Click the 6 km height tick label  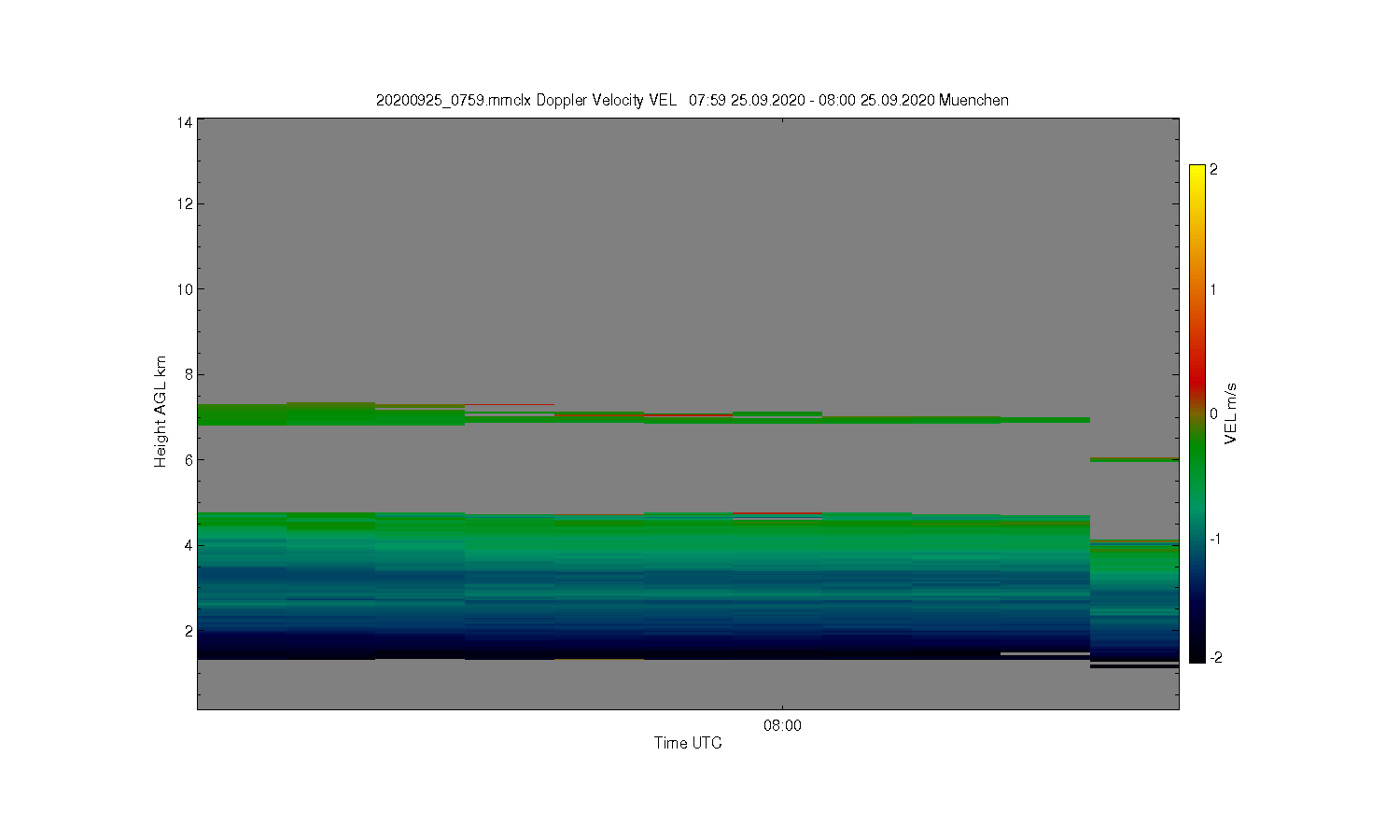click(x=189, y=460)
